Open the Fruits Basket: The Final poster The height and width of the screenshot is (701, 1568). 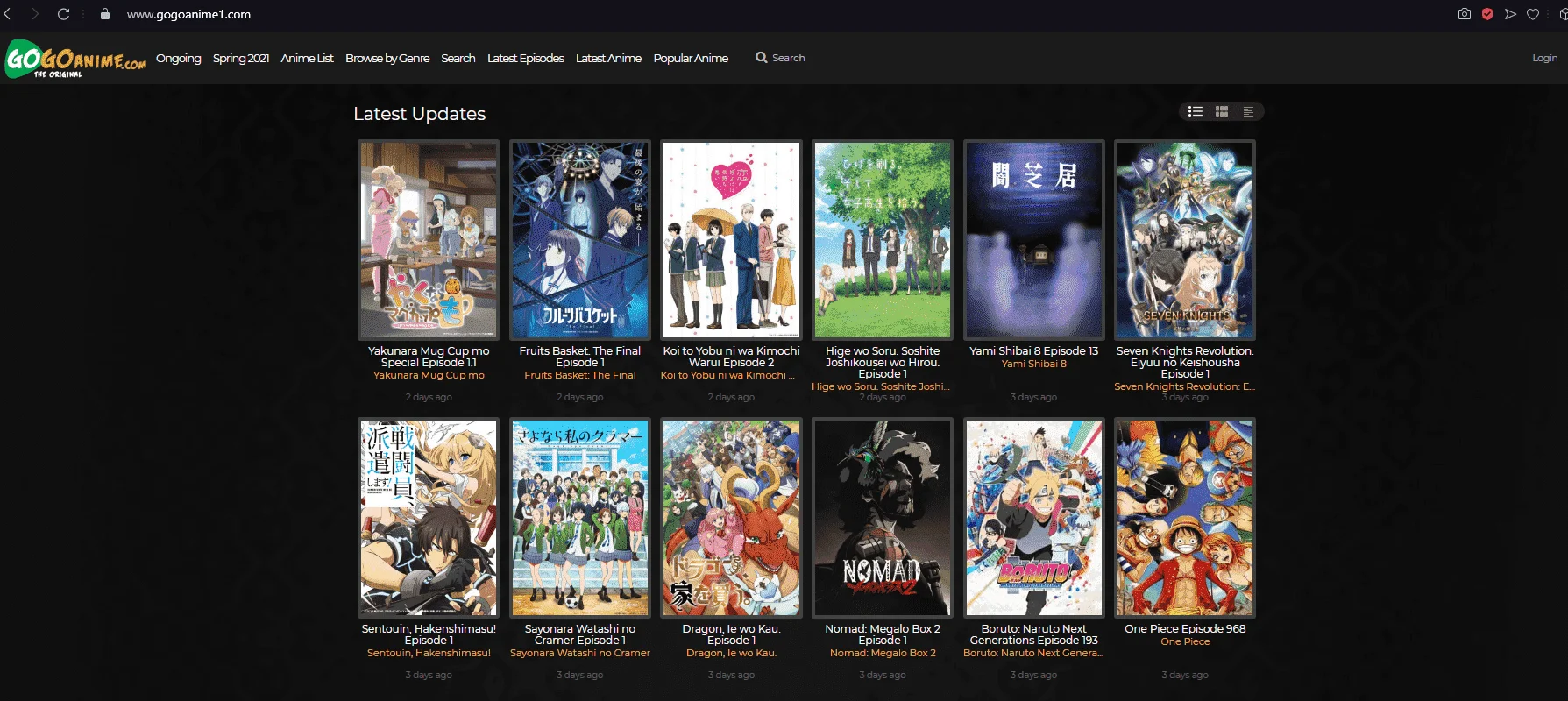[580, 240]
